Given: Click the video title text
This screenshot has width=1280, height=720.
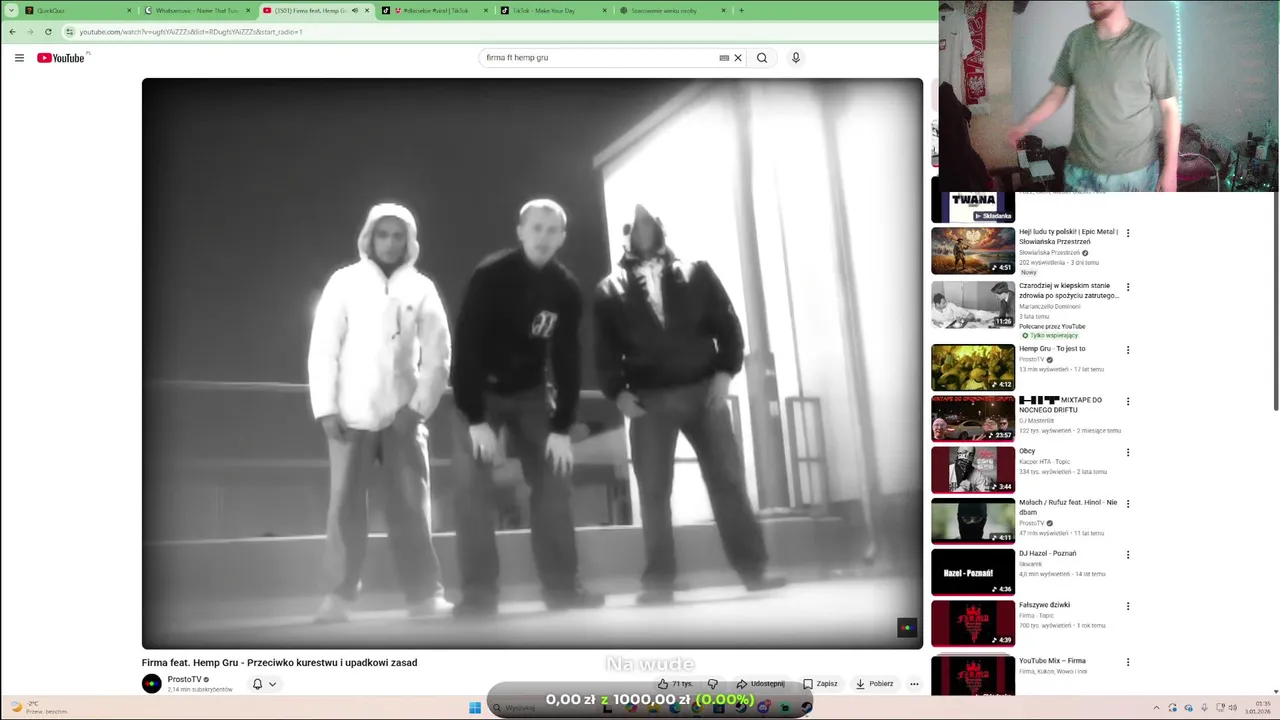Looking at the screenshot, I should [x=279, y=662].
